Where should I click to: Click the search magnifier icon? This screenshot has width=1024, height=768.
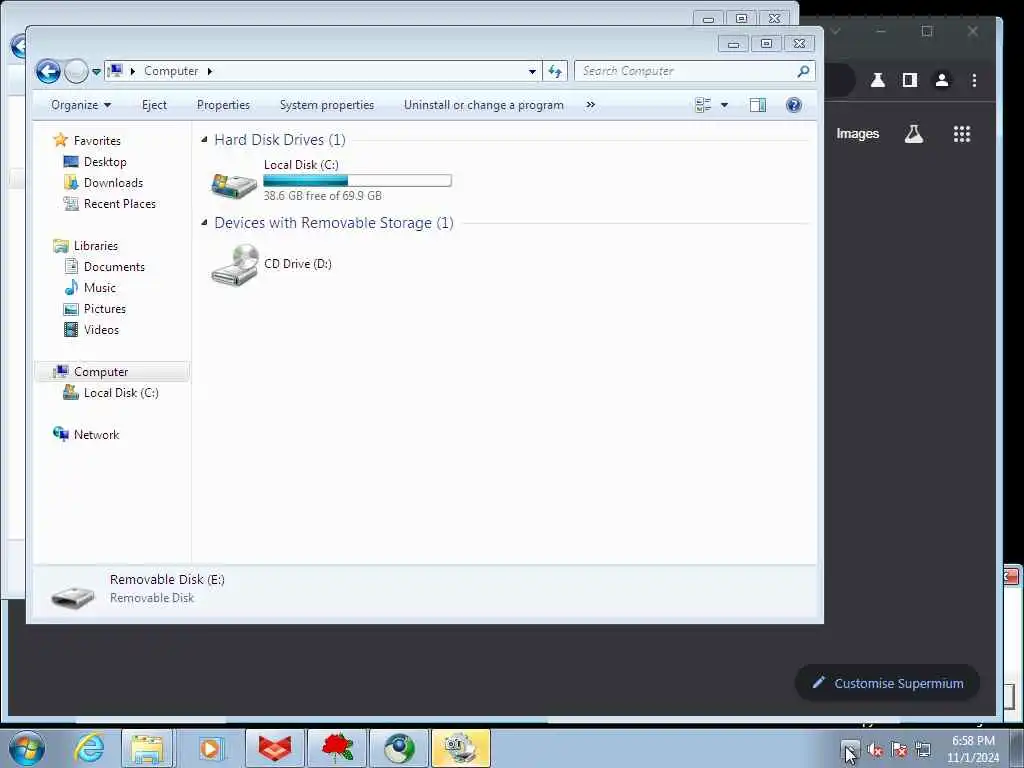pyautogui.click(x=804, y=71)
